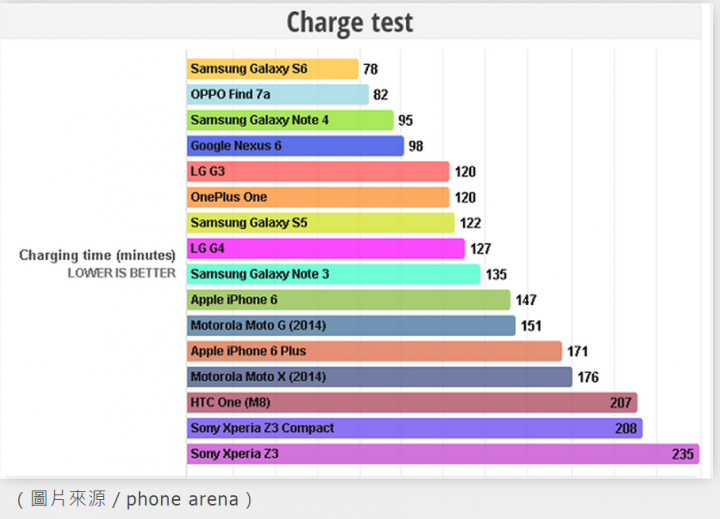Screen dimensions: 720x519
Task: Select the HTC One (M8) bar
Action: pos(412,403)
